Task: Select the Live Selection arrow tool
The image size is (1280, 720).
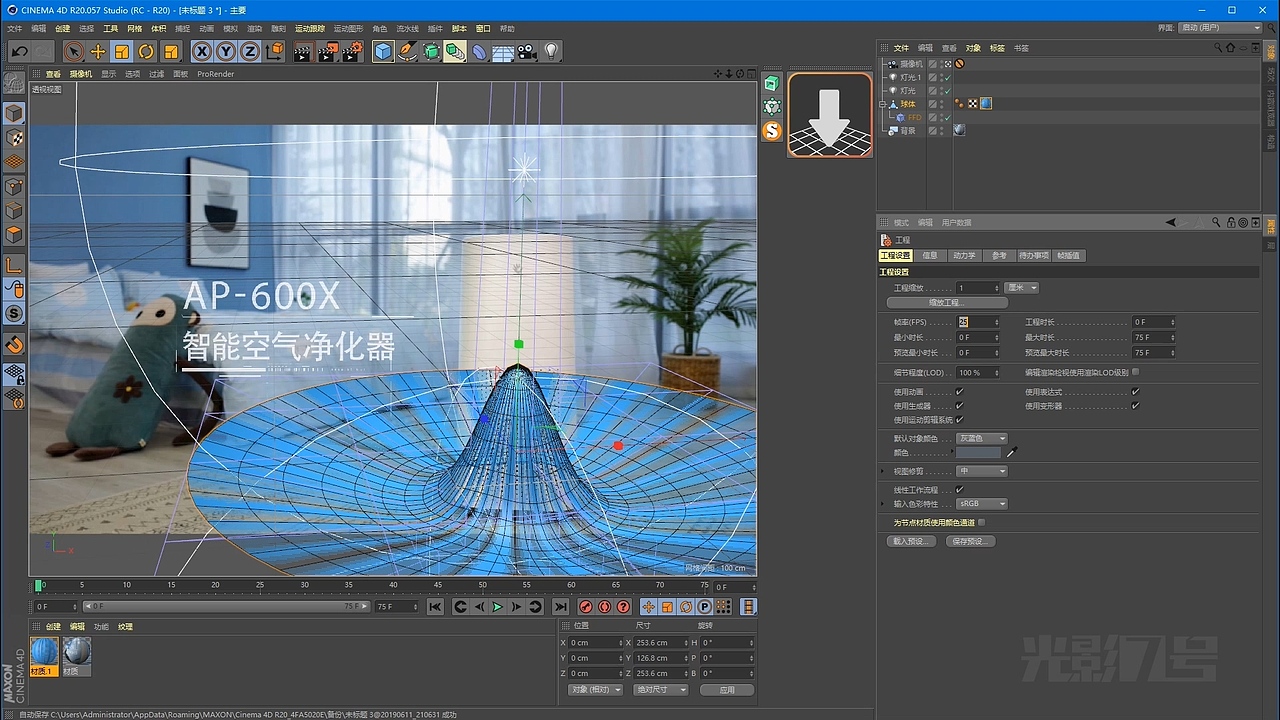Action: [74, 51]
